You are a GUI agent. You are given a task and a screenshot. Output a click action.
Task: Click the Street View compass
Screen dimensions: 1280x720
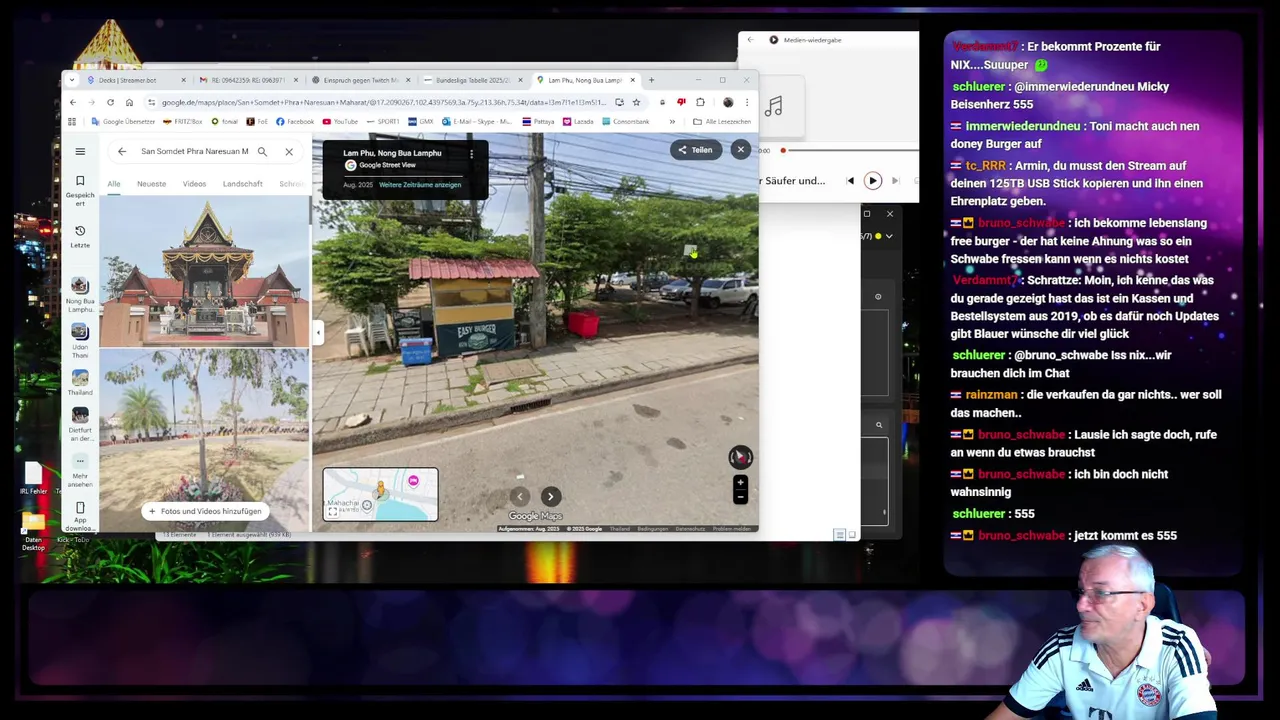coord(740,457)
